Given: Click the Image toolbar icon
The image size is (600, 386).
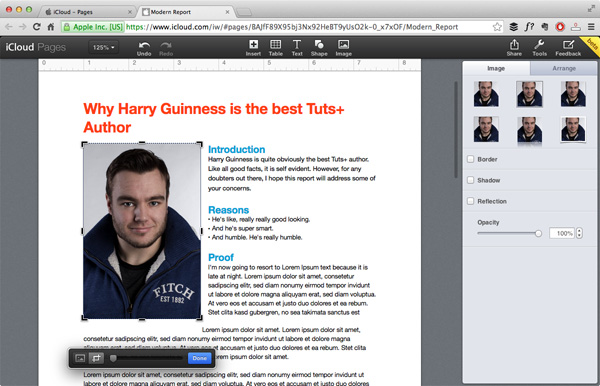Looking at the screenshot, I should pyautogui.click(x=343, y=48).
